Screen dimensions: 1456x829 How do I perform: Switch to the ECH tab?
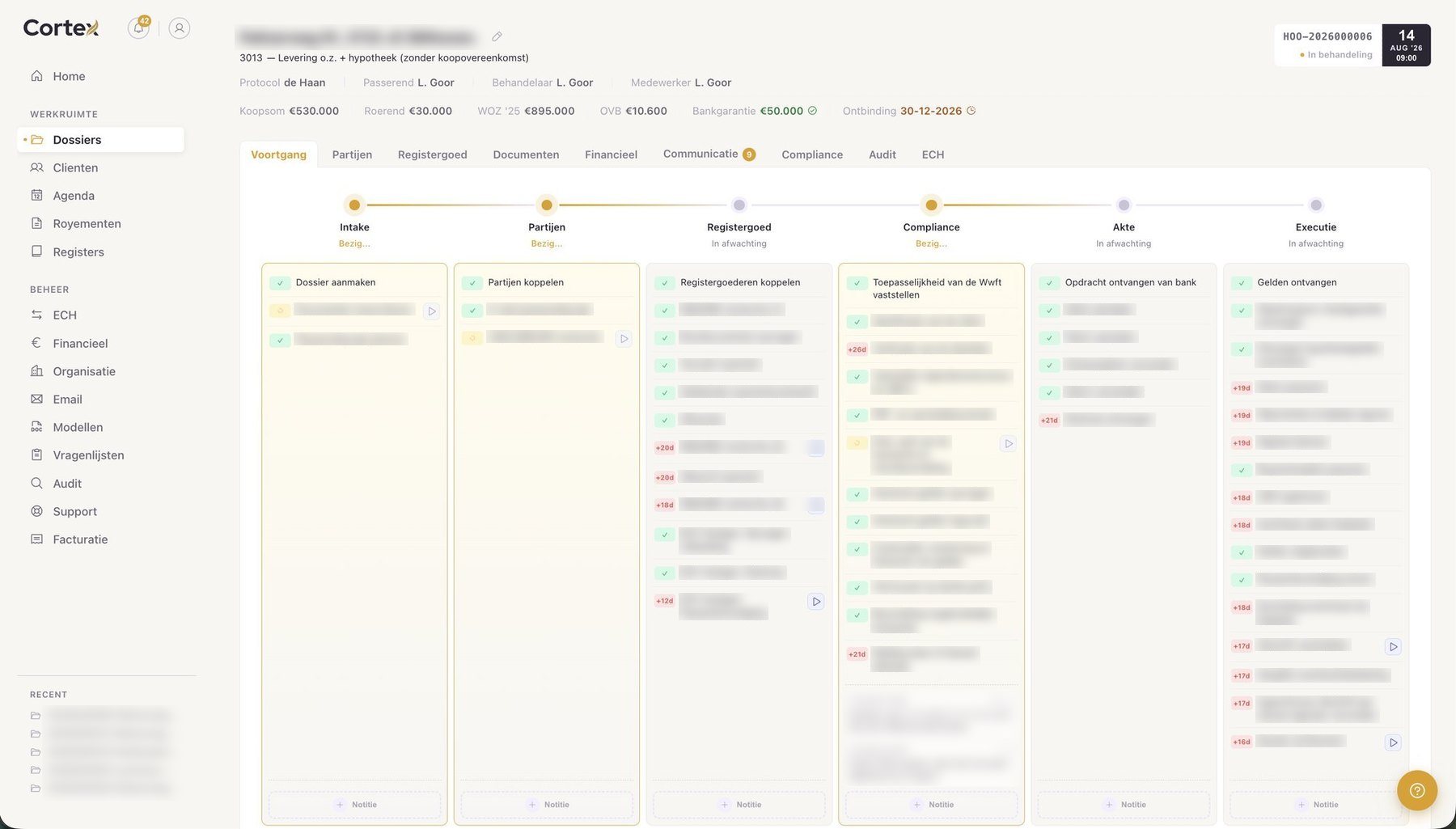[933, 154]
